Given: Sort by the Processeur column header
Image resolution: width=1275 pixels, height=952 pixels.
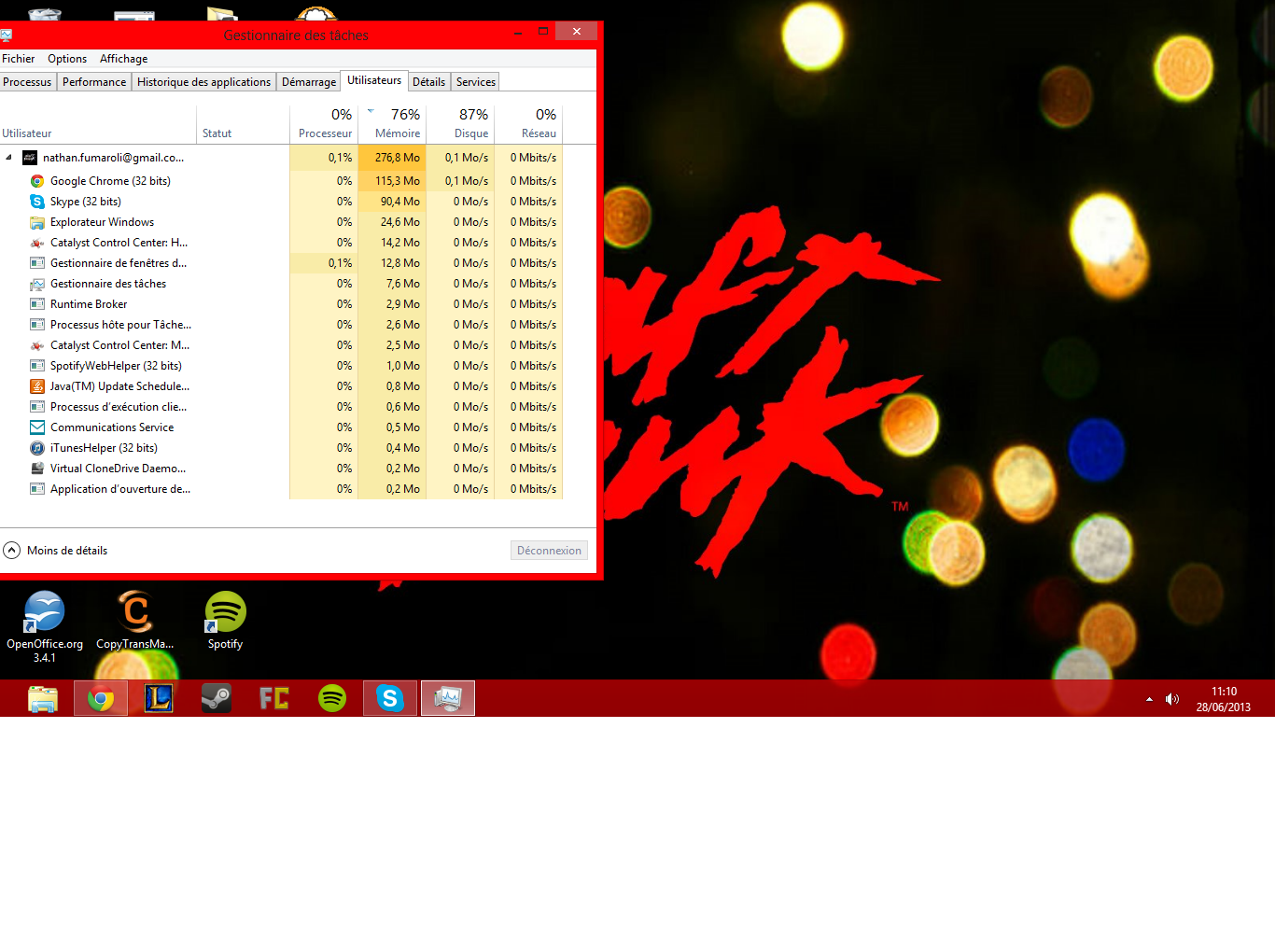Looking at the screenshot, I should pos(324,124).
